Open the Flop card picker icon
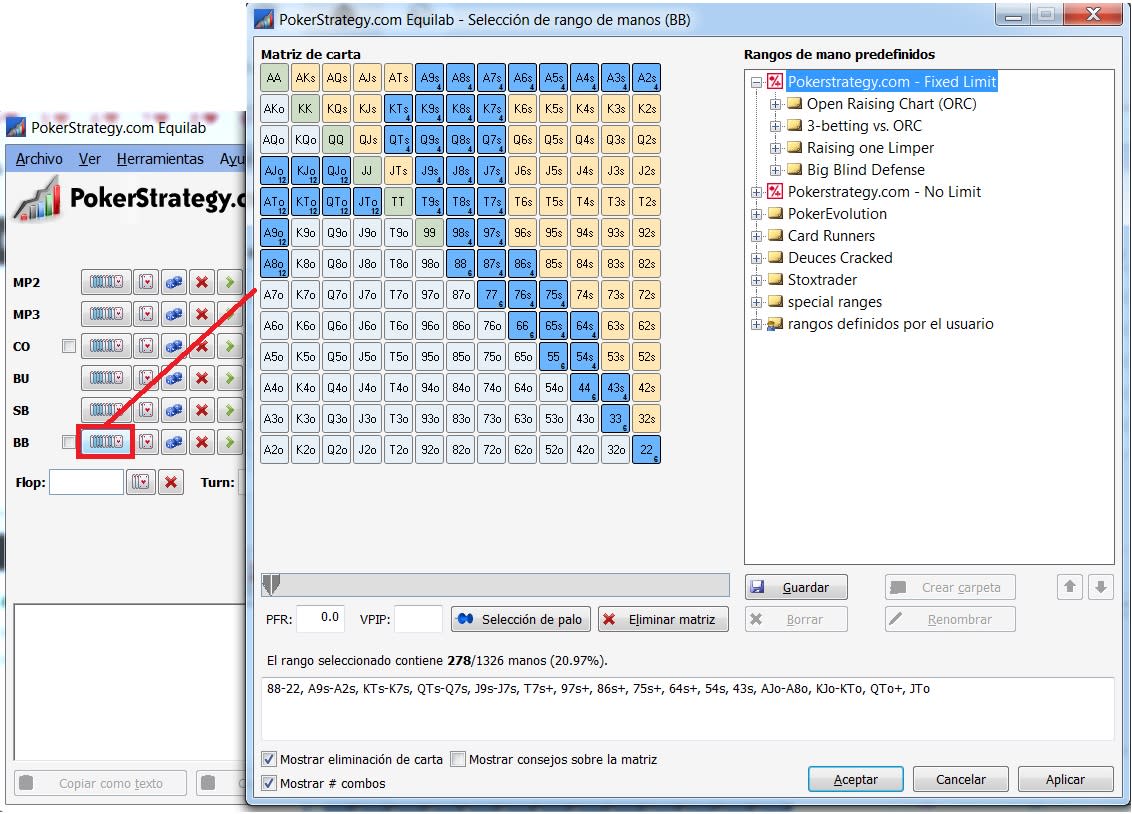 [x=141, y=482]
